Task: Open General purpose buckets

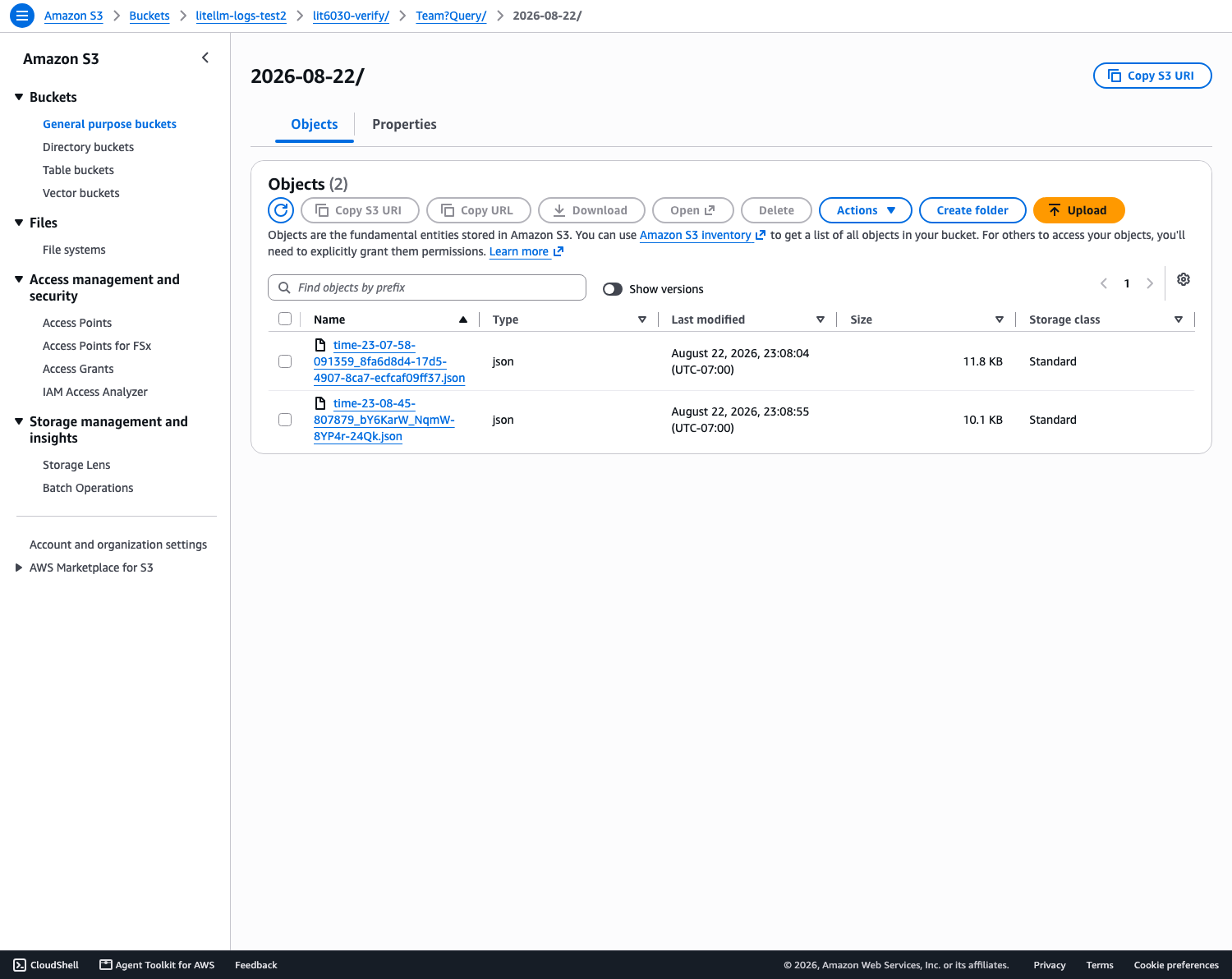Action: pyautogui.click(x=109, y=124)
